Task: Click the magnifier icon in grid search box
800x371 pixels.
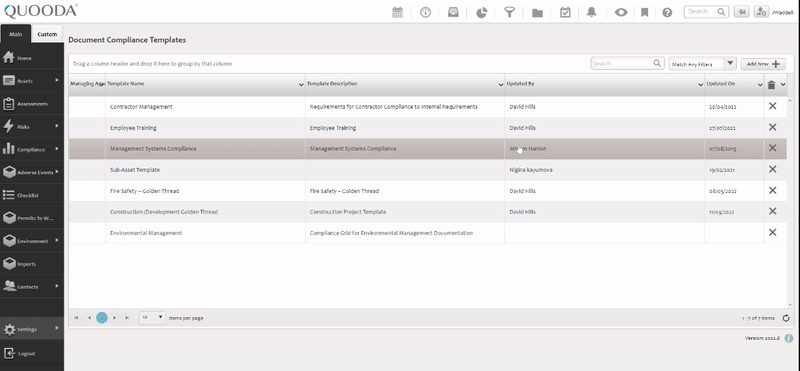Action: pyautogui.click(x=658, y=63)
